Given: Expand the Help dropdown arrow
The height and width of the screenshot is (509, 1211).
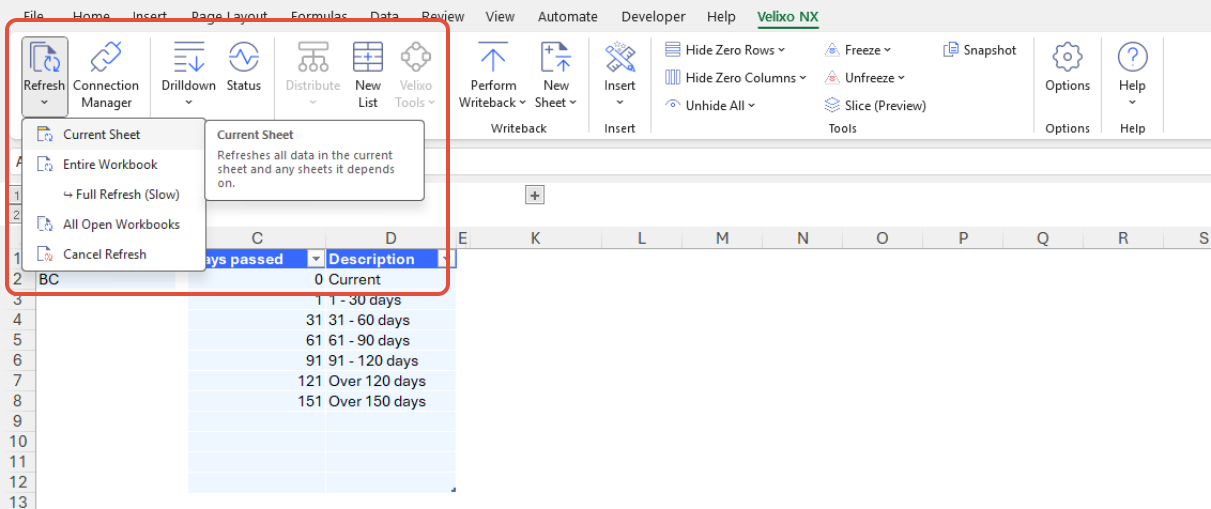Looking at the screenshot, I should click(x=1132, y=101).
